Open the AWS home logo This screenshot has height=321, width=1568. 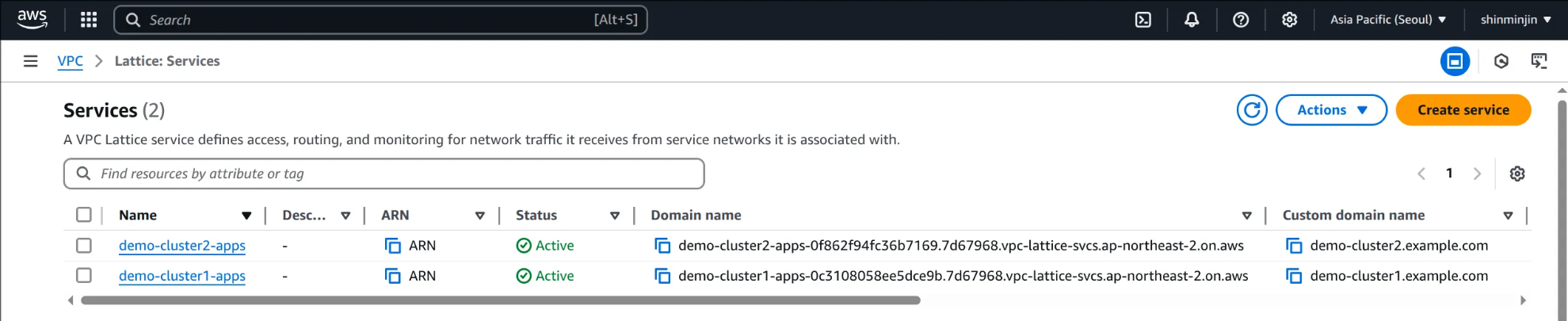[x=32, y=19]
